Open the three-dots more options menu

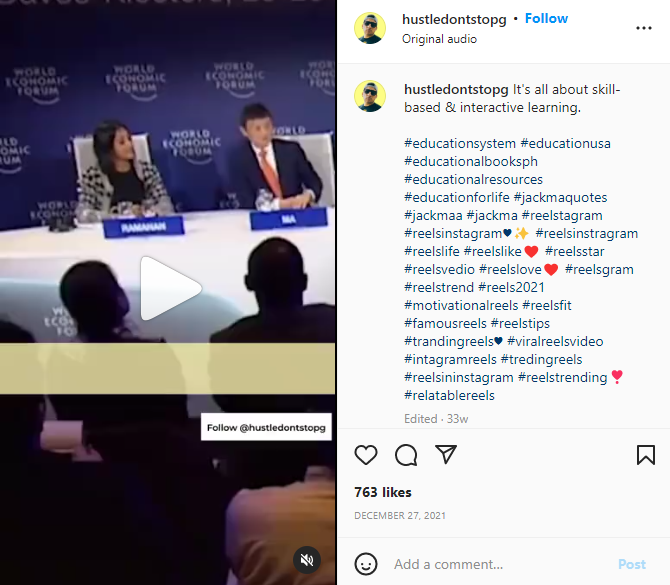[644, 28]
